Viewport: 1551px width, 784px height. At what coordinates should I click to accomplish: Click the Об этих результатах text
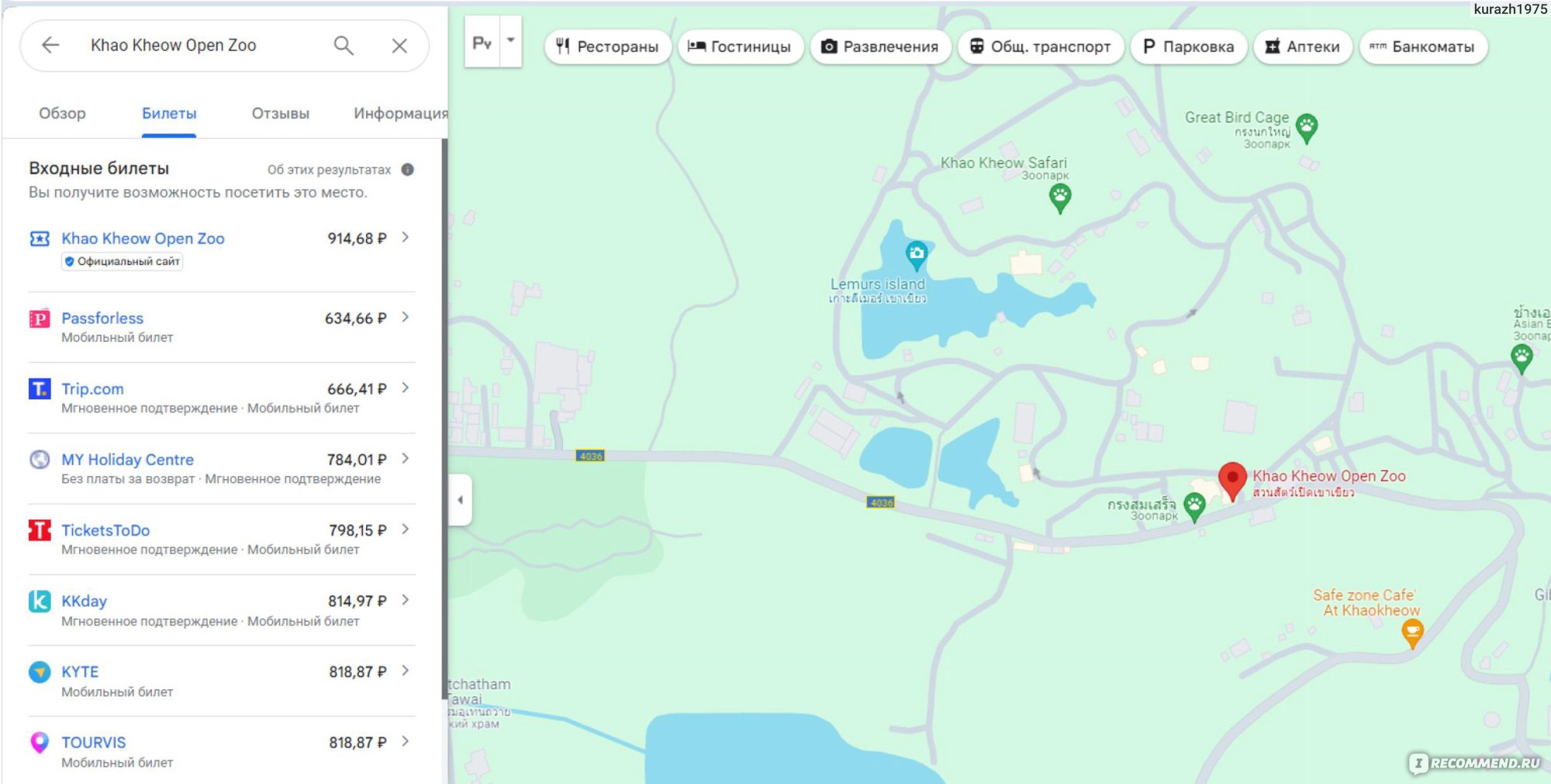click(329, 169)
